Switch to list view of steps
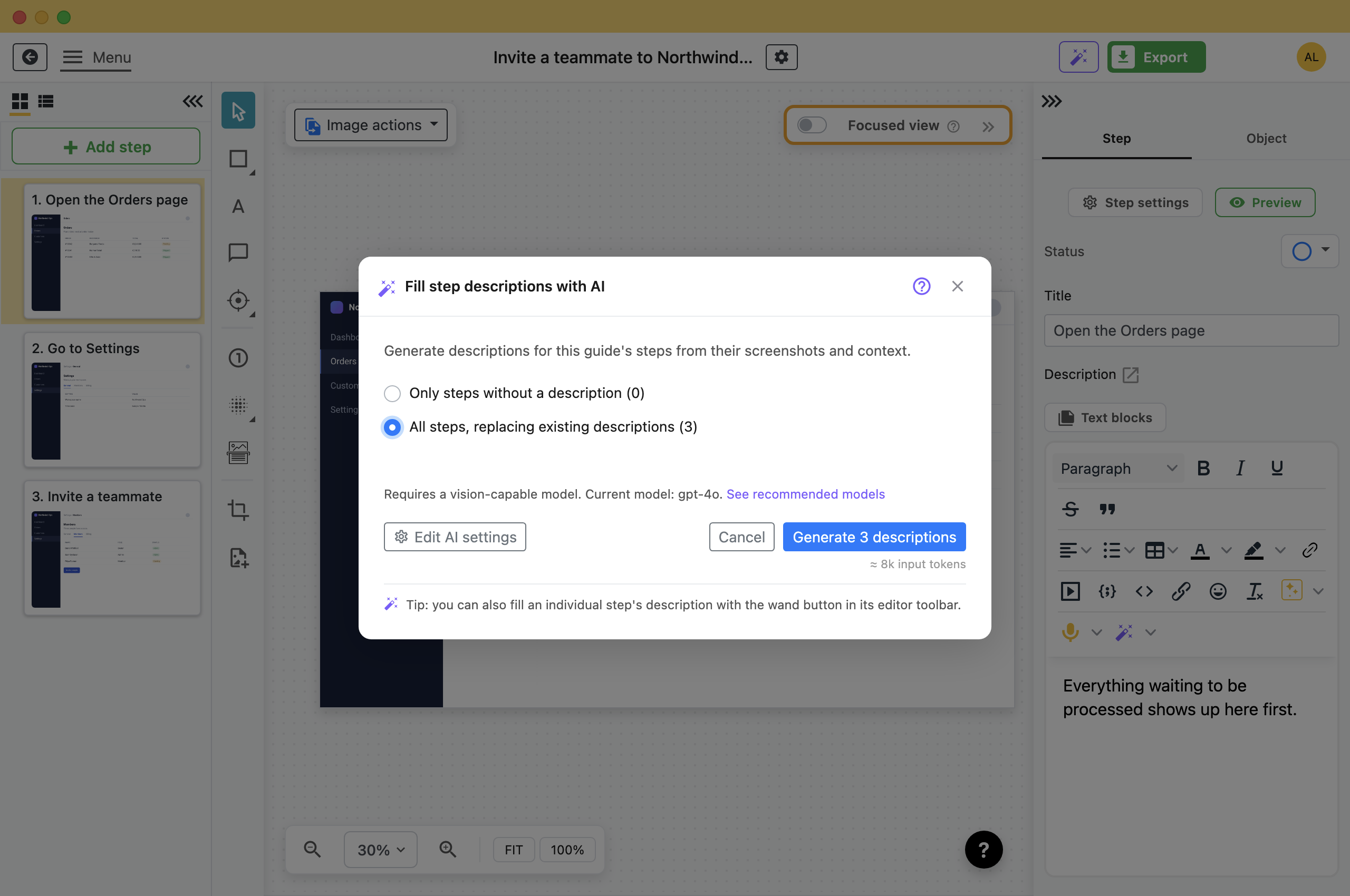Screen dimensions: 1350x896 tap(46, 102)
